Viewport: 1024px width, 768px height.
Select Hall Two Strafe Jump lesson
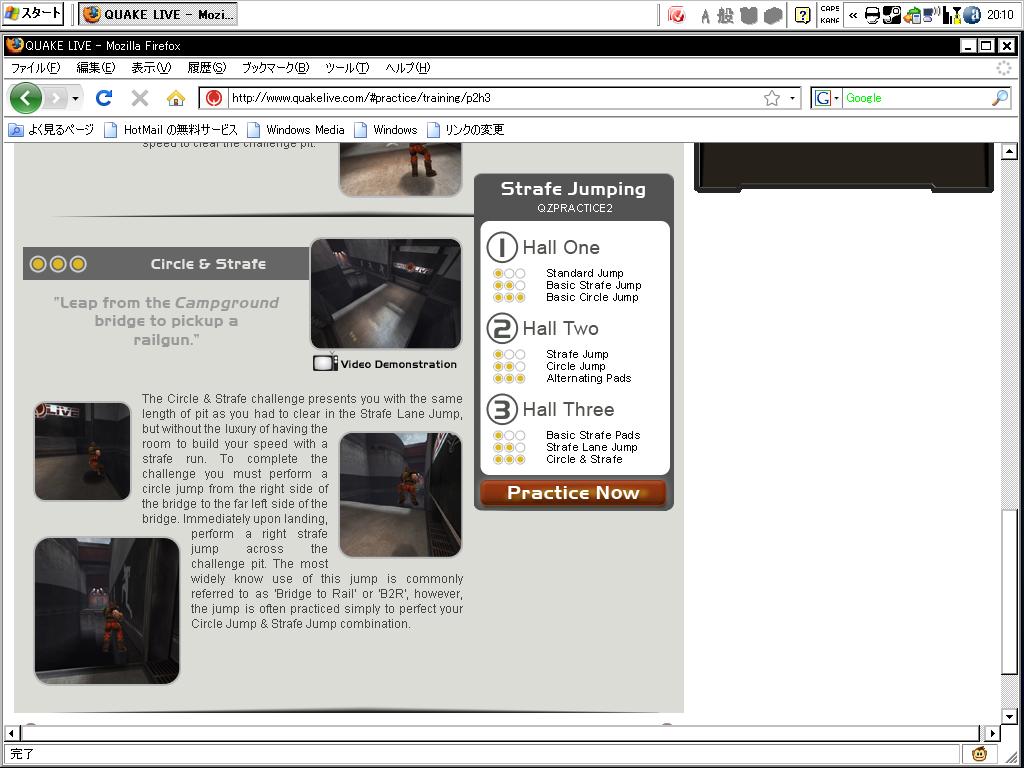(577, 354)
